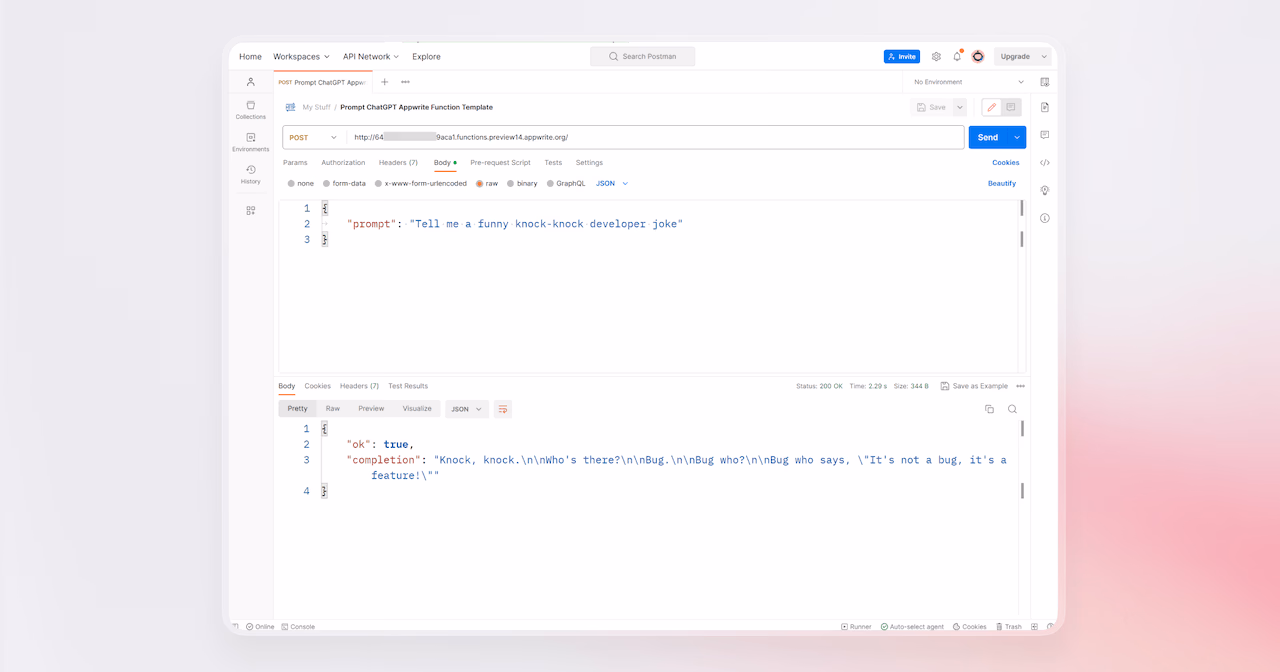Open the code snippet icon
Image resolution: width=1280 pixels, height=672 pixels.
(1045, 162)
